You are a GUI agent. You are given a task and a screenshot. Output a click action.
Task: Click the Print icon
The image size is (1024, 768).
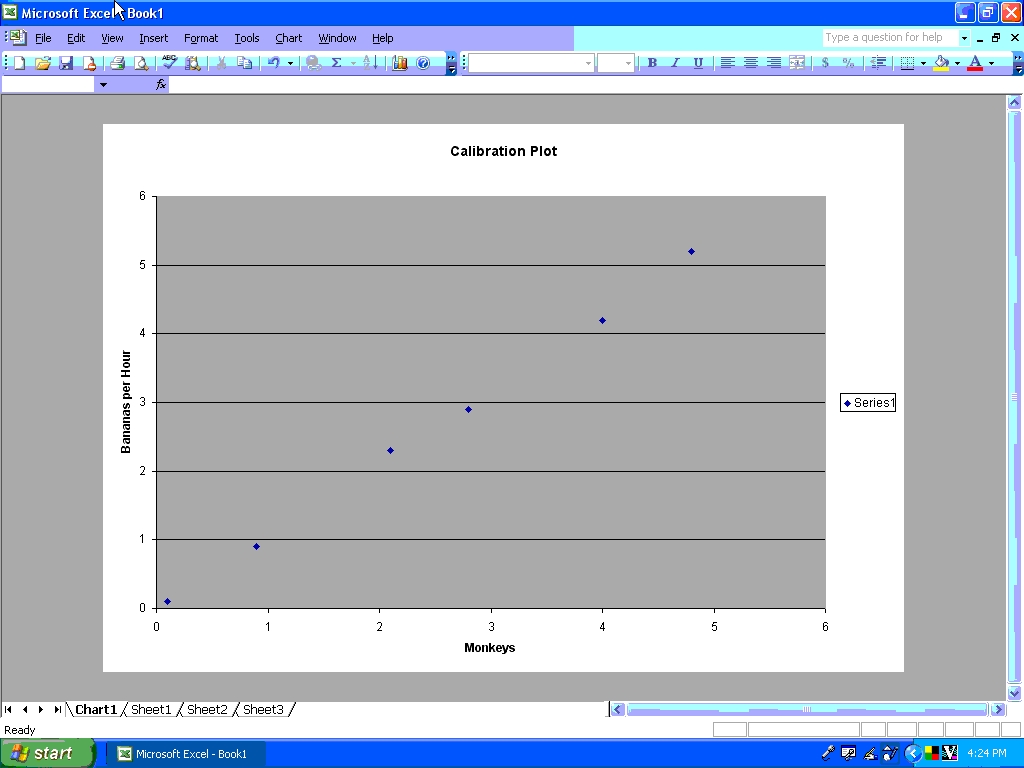(x=117, y=62)
